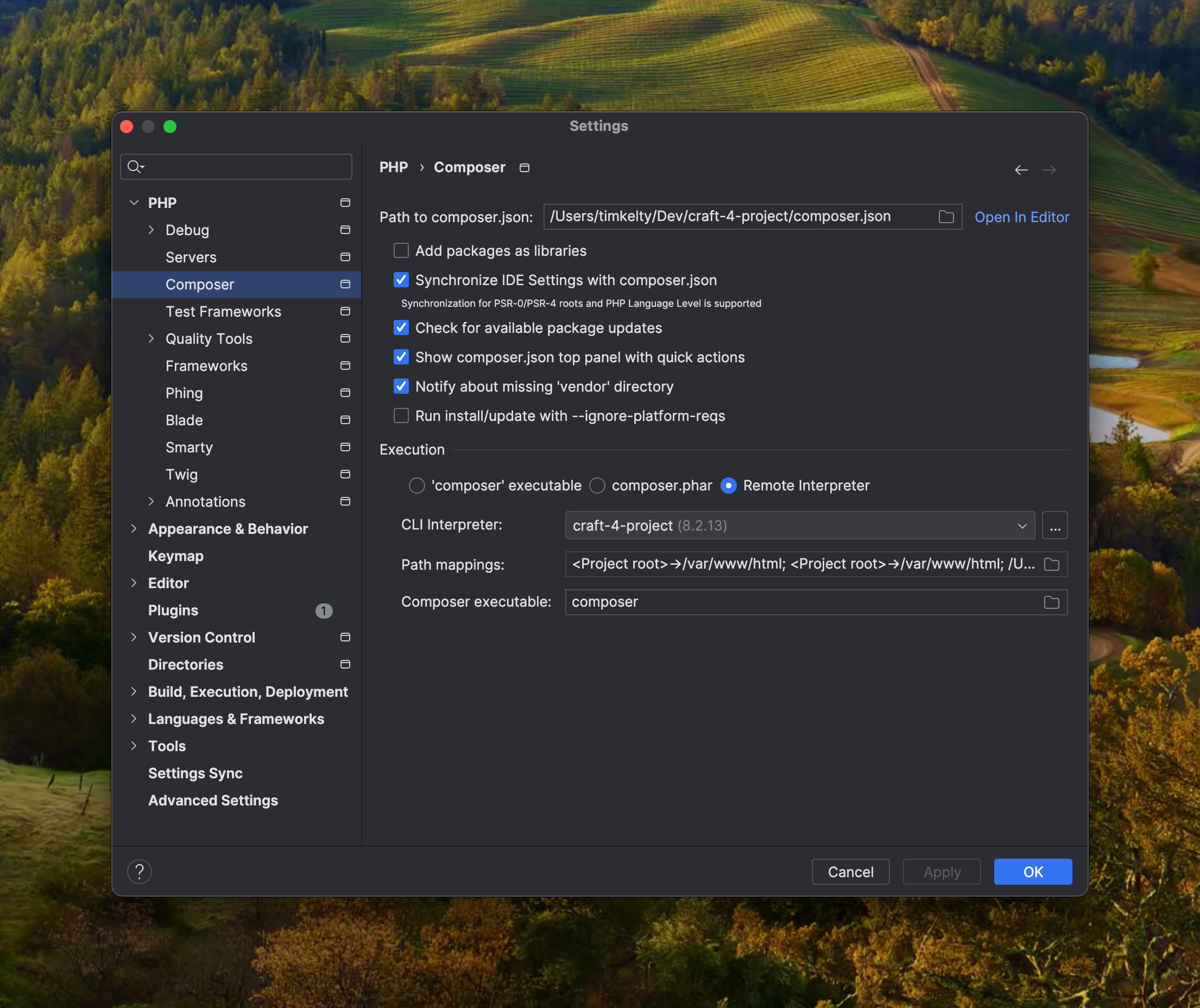Image resolution: width=1200 pixels, height=1008 pixels.
Task: Select Test Frameworks in sidebar
Action: coord(223,311)
